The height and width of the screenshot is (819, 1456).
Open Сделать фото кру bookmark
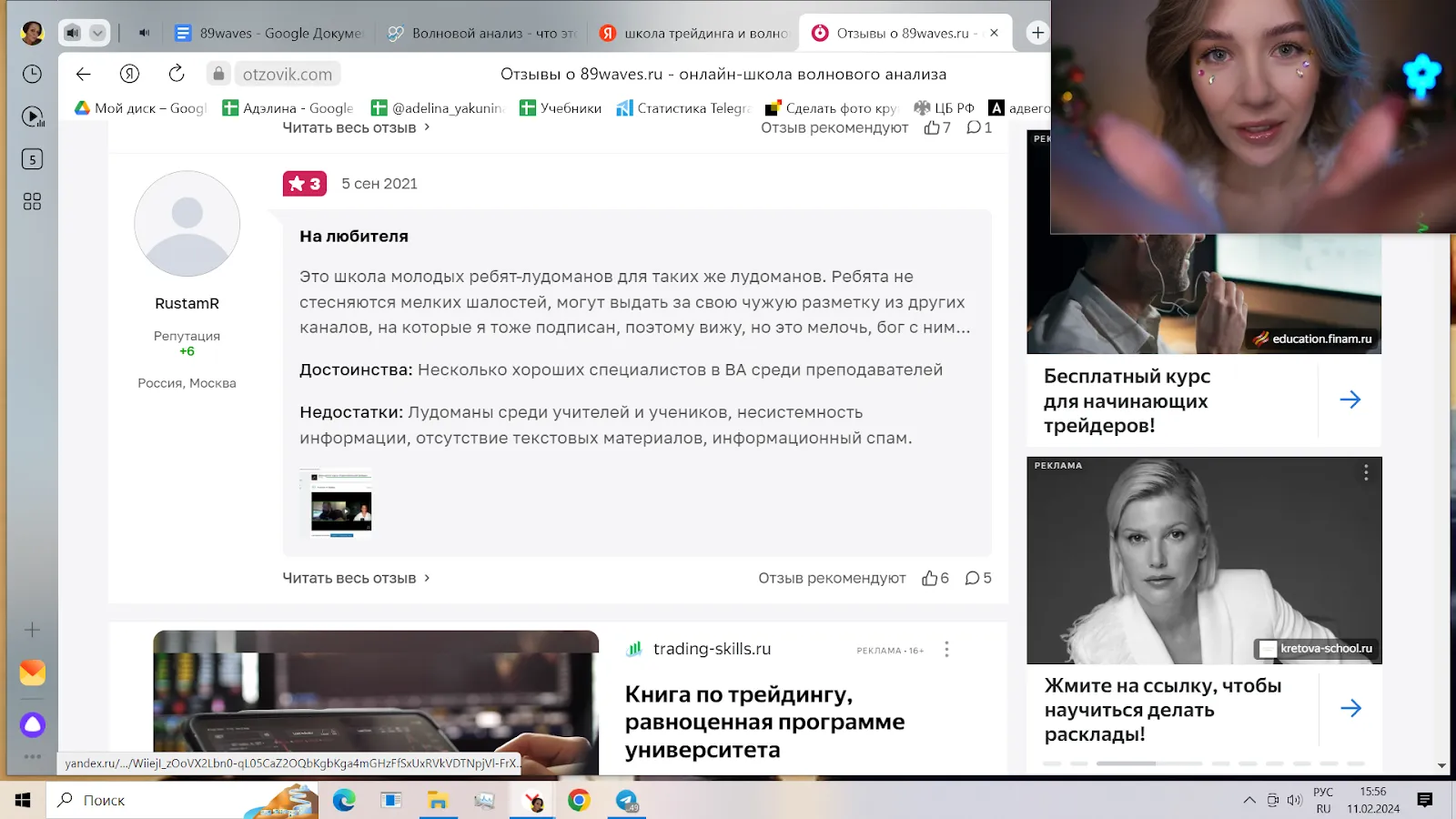[x=832, y=108]
